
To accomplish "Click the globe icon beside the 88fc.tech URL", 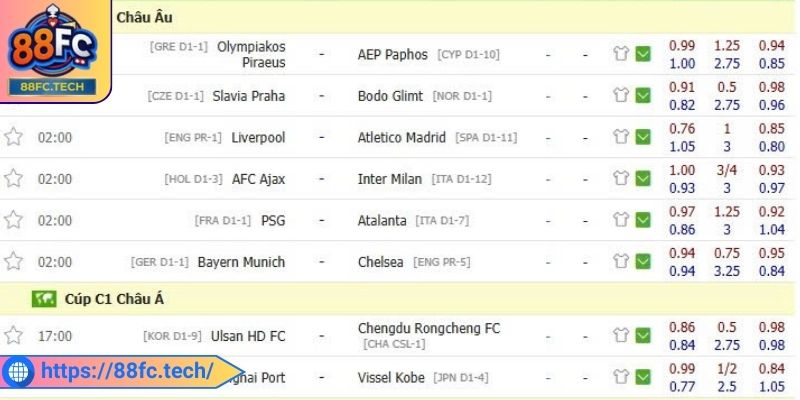I will (18, 372).
